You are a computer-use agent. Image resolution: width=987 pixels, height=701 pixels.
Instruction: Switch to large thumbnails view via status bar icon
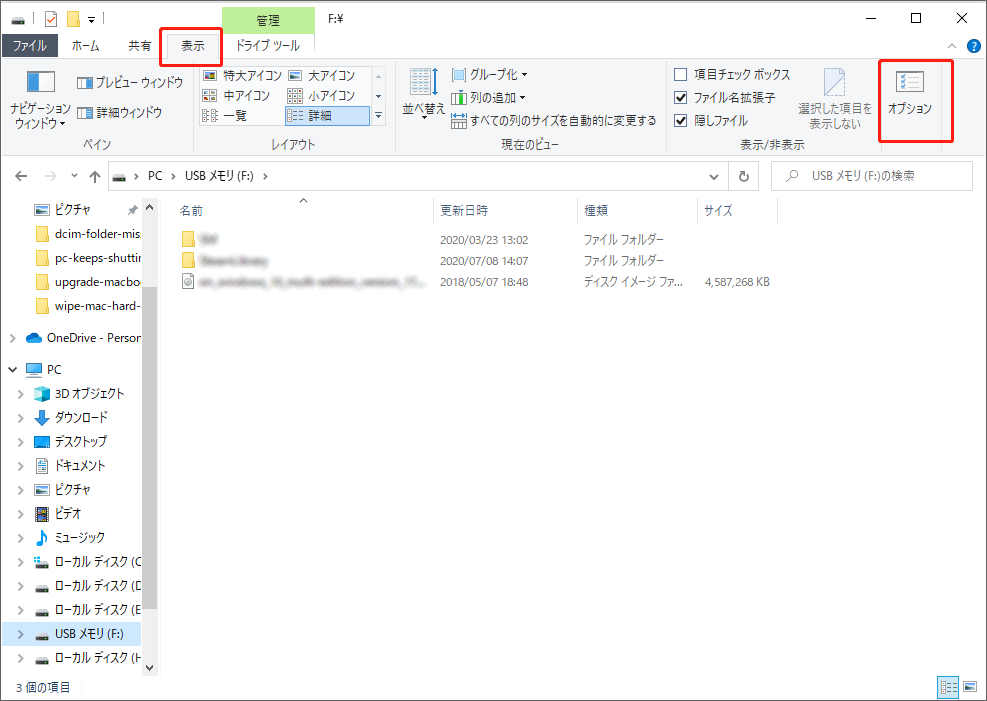tap(969, 687)
